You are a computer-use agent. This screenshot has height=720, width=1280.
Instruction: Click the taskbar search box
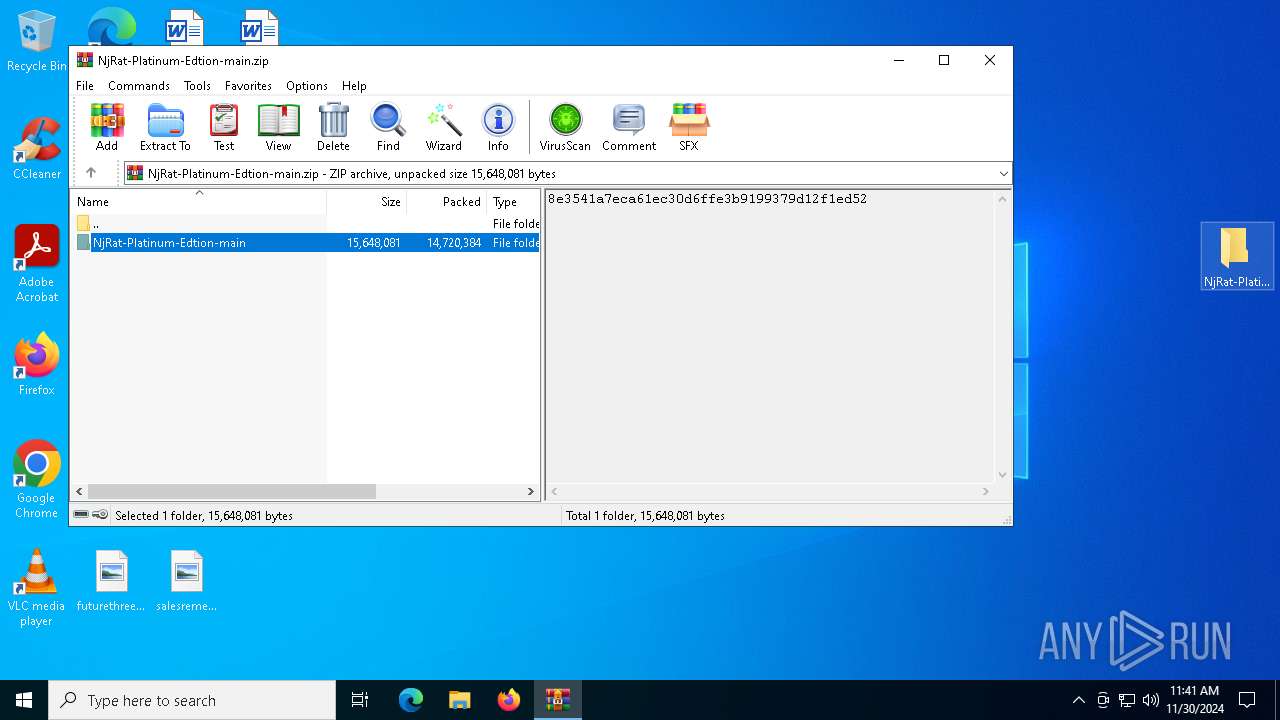tap(192, 700)
